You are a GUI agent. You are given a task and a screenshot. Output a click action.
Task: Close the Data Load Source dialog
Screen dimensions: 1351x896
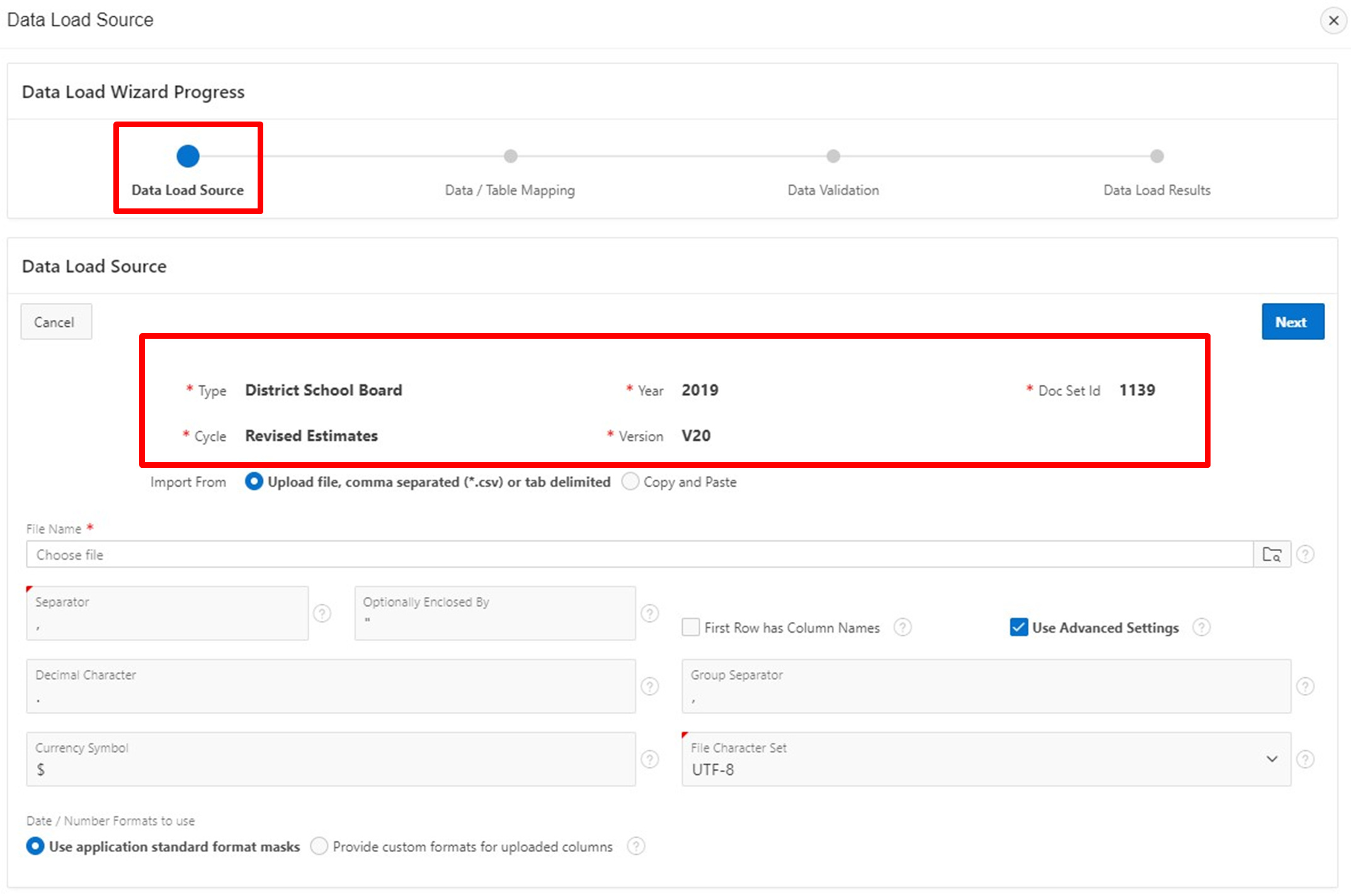[x=1333, y=21]
